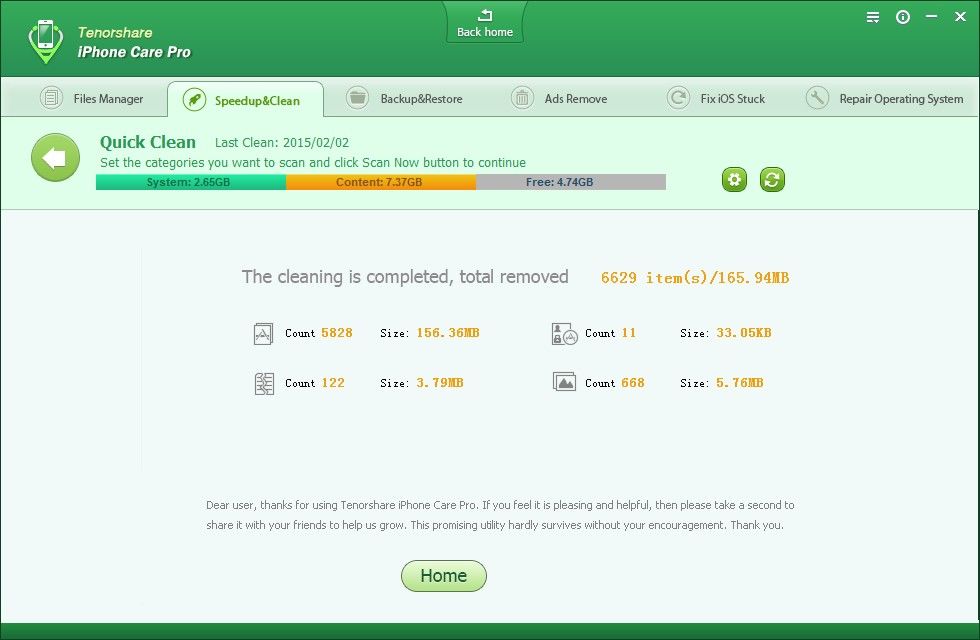This screenshot has width=980, height=640.
Task: Open the Backup&Restore tab
Action: (x=405, y=99)
